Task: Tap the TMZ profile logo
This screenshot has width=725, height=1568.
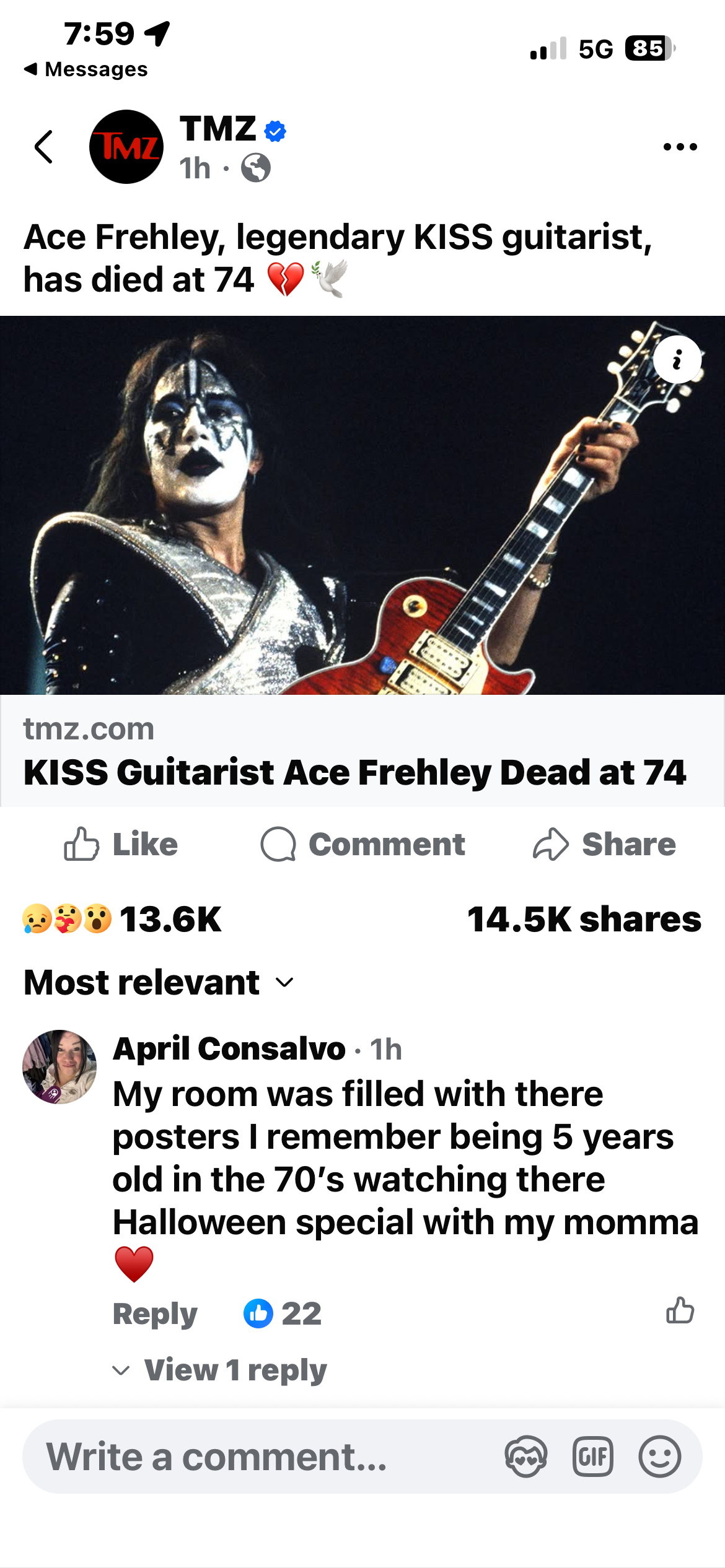Action: tap(126, 147)
